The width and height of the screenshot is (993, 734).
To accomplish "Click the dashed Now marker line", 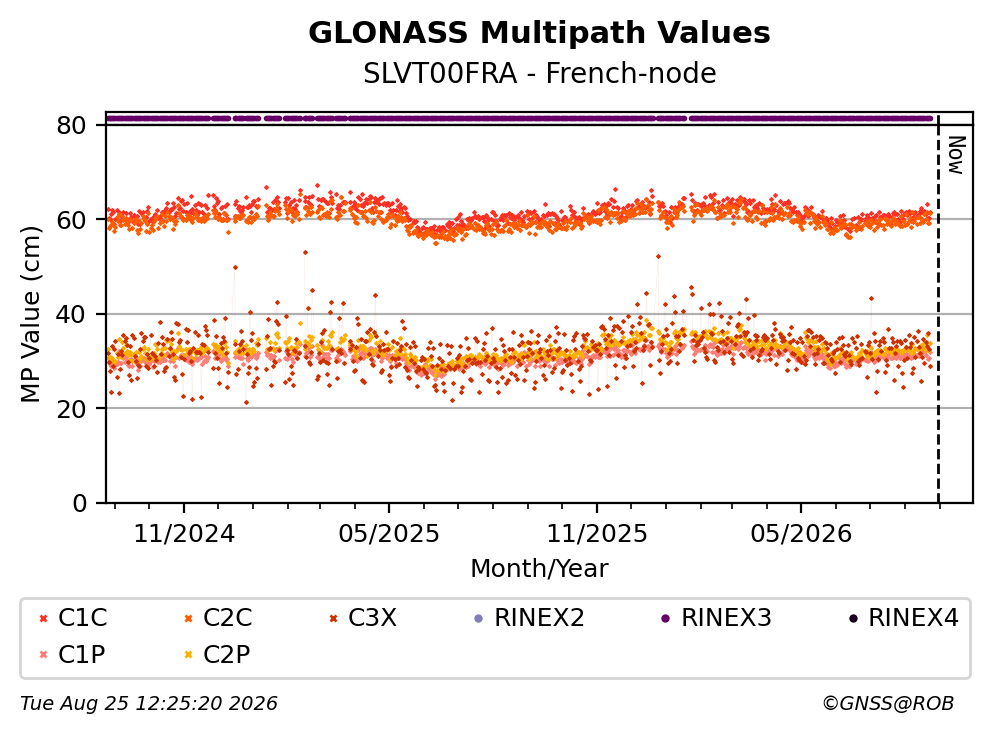I will (x=938, y=308).
